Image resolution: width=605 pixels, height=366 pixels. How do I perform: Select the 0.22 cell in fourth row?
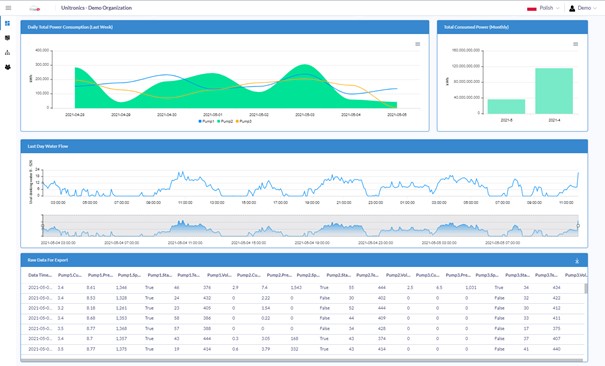265,318
